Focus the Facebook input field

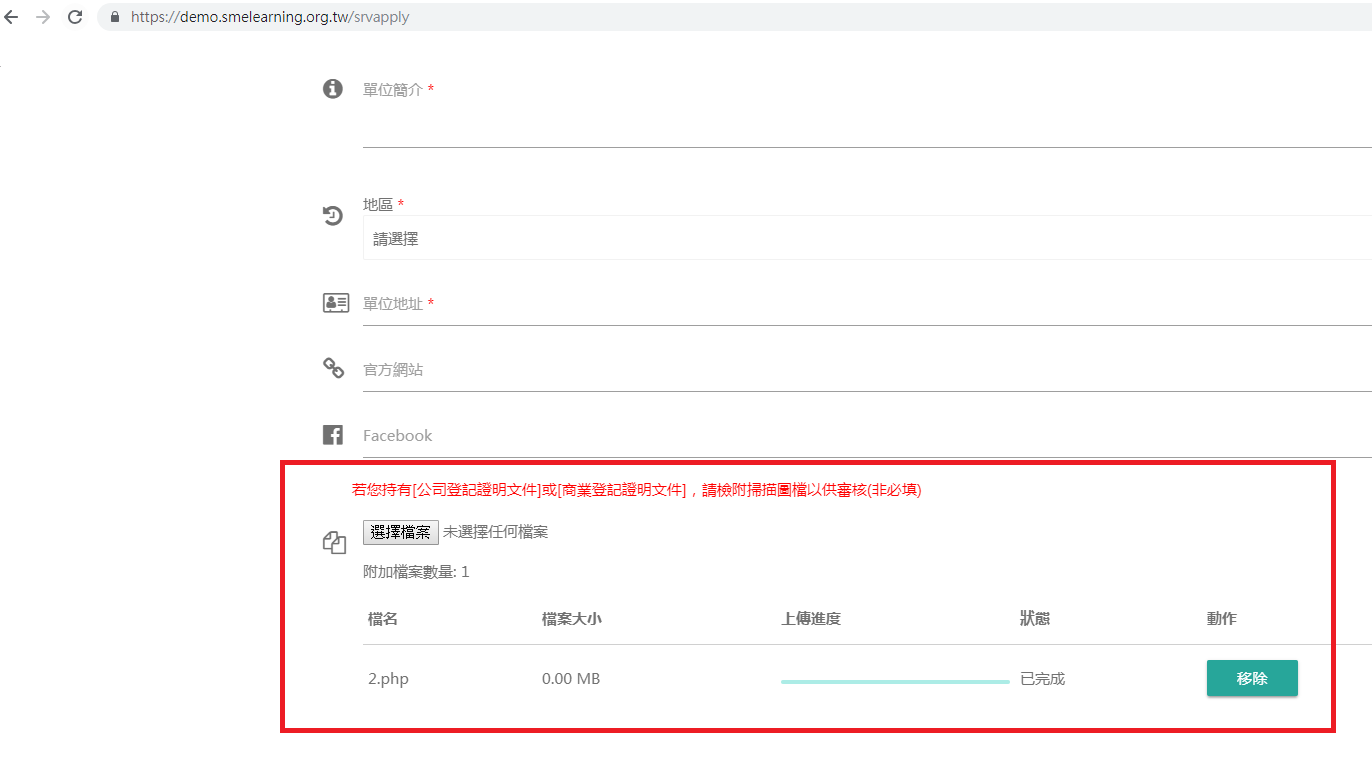point(867,435)
